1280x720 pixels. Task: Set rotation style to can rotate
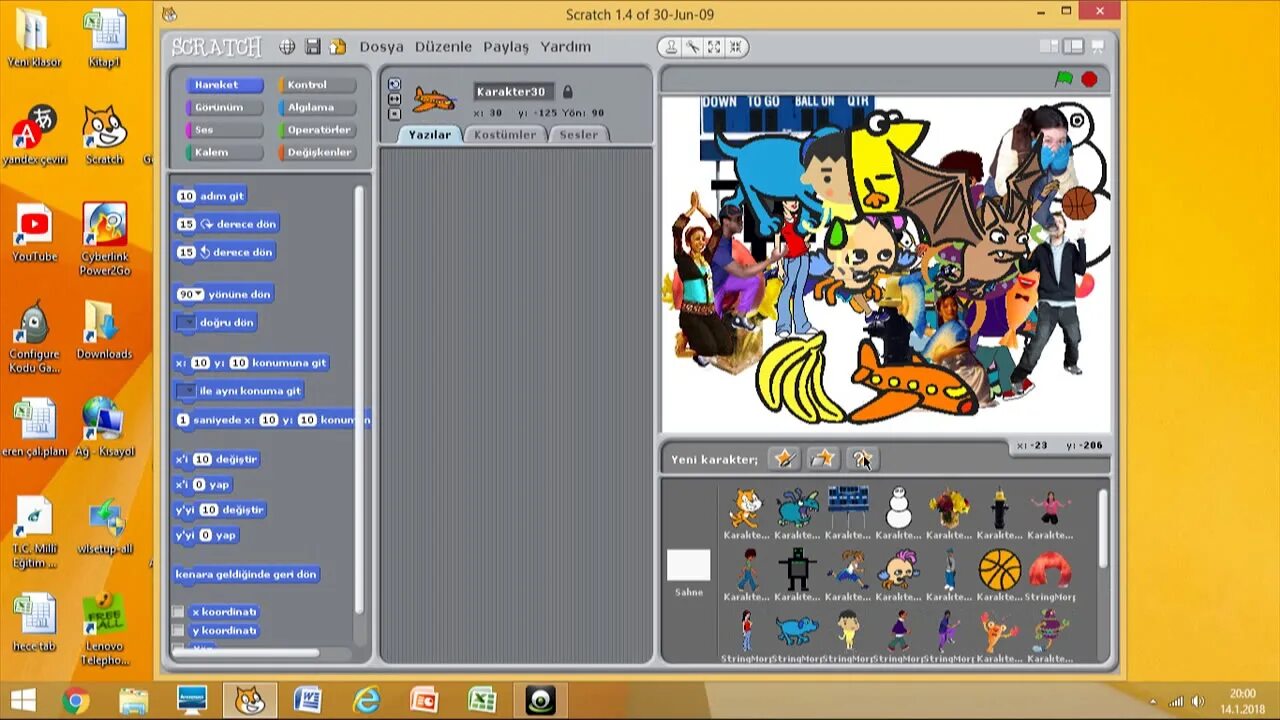(394, 84)
